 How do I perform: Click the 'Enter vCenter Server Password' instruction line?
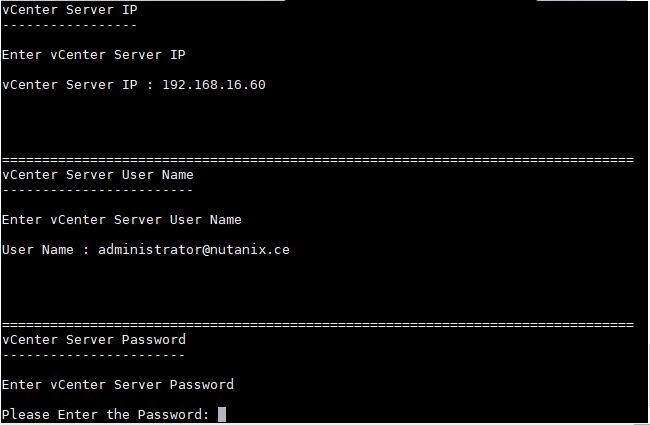pyautogui.click(x=118, y=384)
